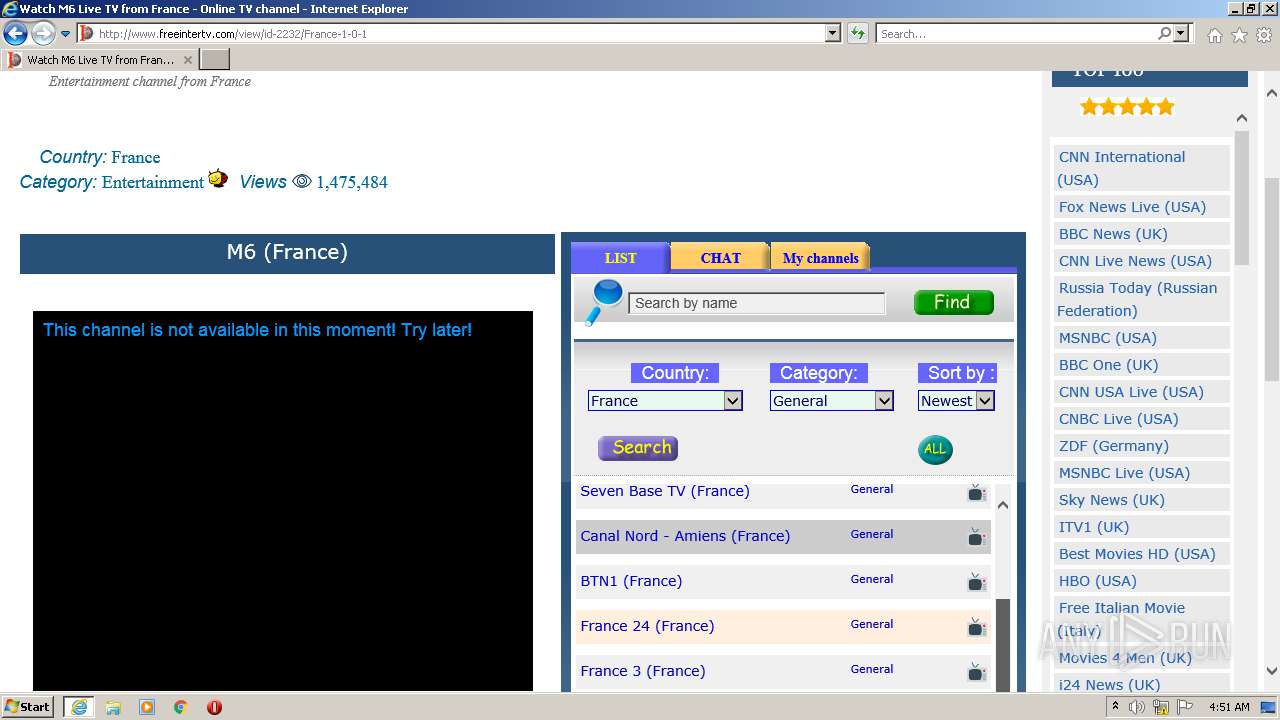Viewport: 1280px width, 720px height.
Task: Click the volume icon in system tray
Action: point(1137,707)
